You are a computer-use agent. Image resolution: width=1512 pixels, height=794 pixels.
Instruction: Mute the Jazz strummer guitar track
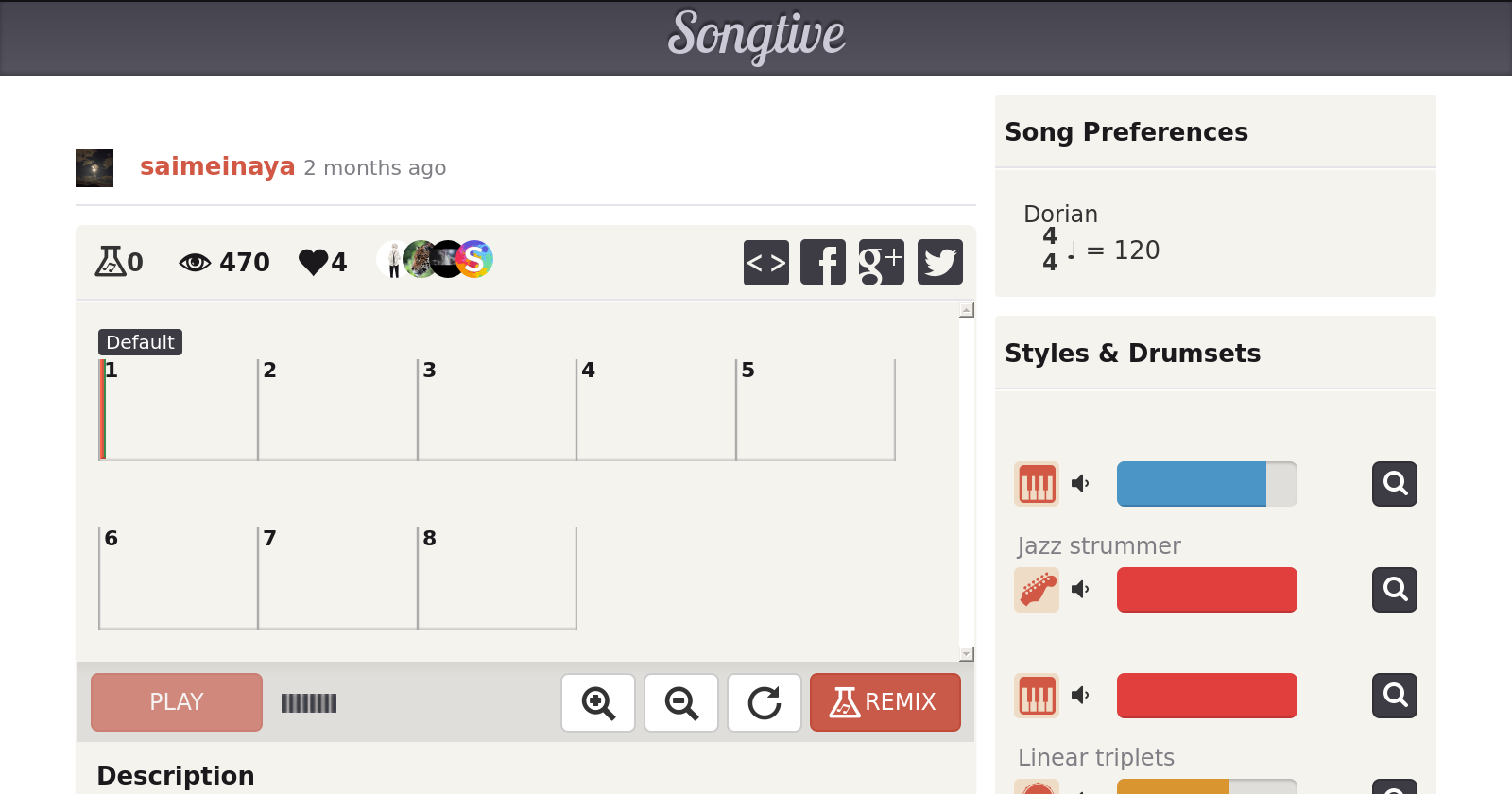(1080, 590)
